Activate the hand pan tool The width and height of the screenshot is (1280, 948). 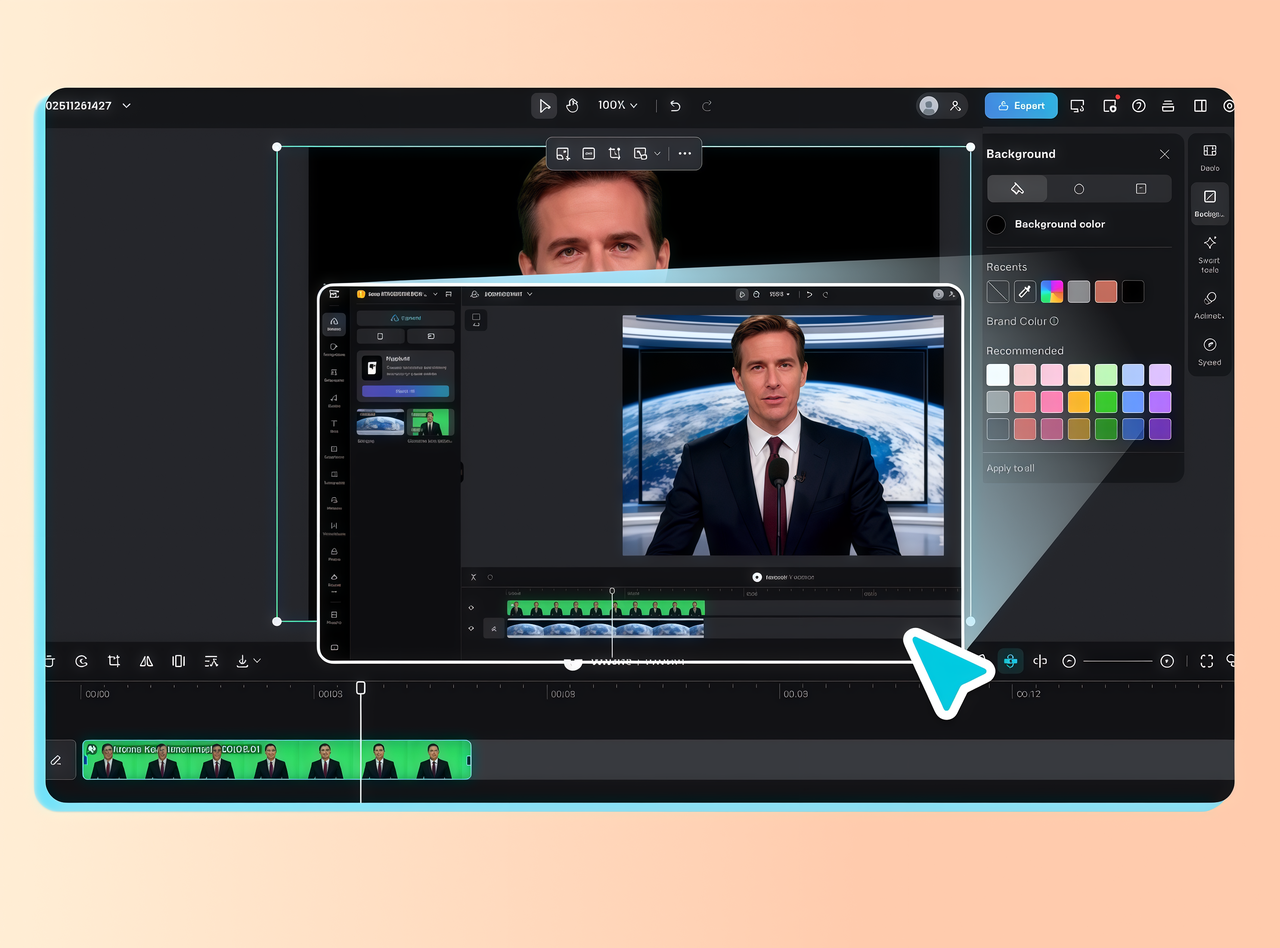pos(572,106)
